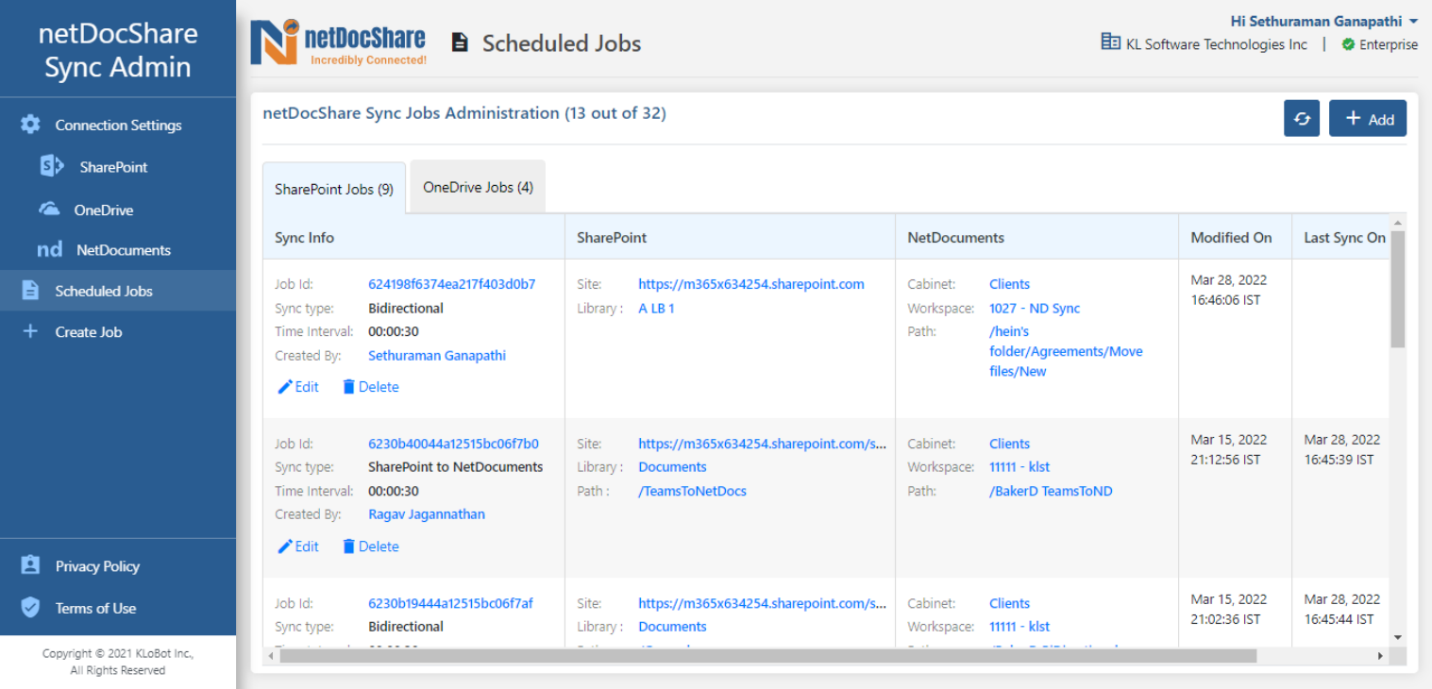This screenshot has height=689, width=1432.
Task: Click the Mar 15, 2022 21:02:36 IST modified date
Action: point(1229,609)
